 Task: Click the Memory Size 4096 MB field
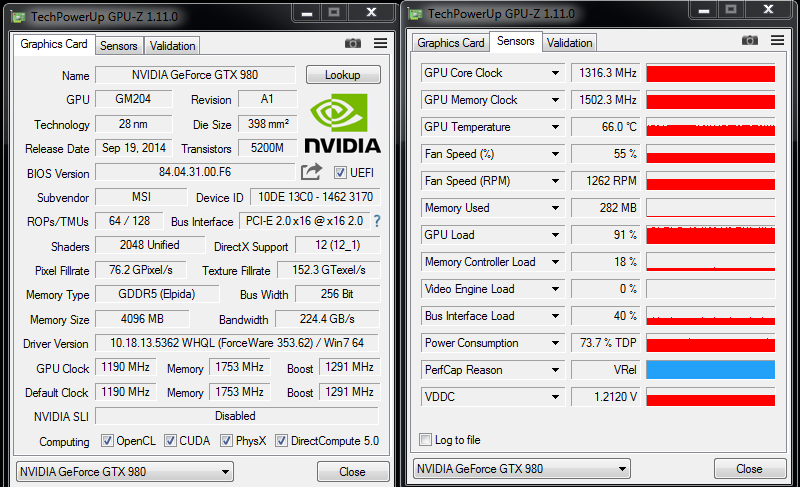point(142,319)
